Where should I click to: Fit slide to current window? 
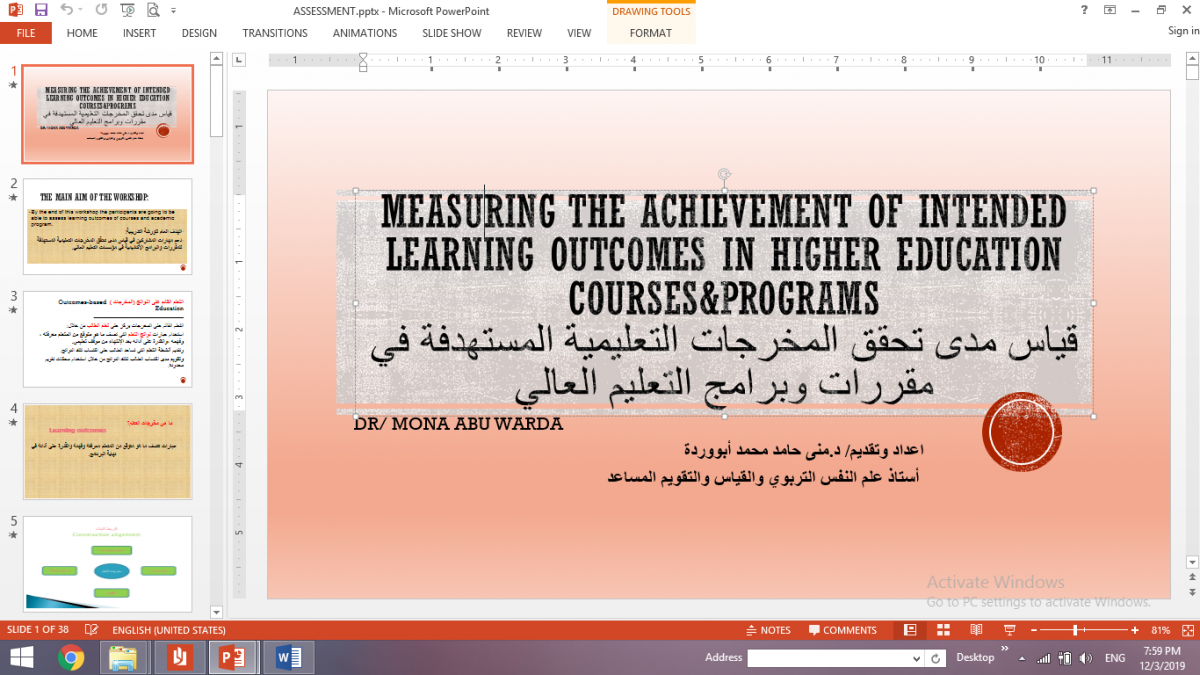[1188, 631]
